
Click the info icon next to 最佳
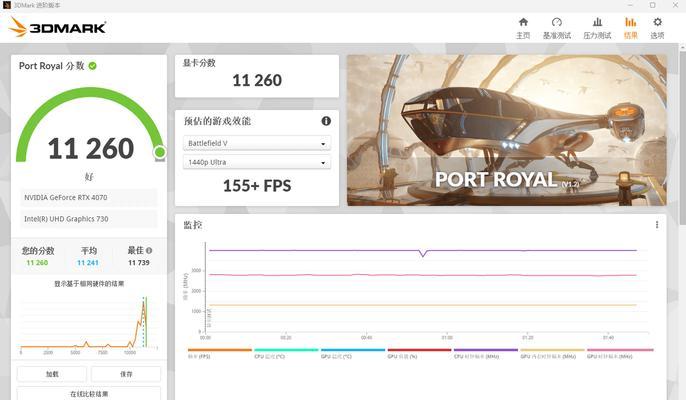(149, 250)
